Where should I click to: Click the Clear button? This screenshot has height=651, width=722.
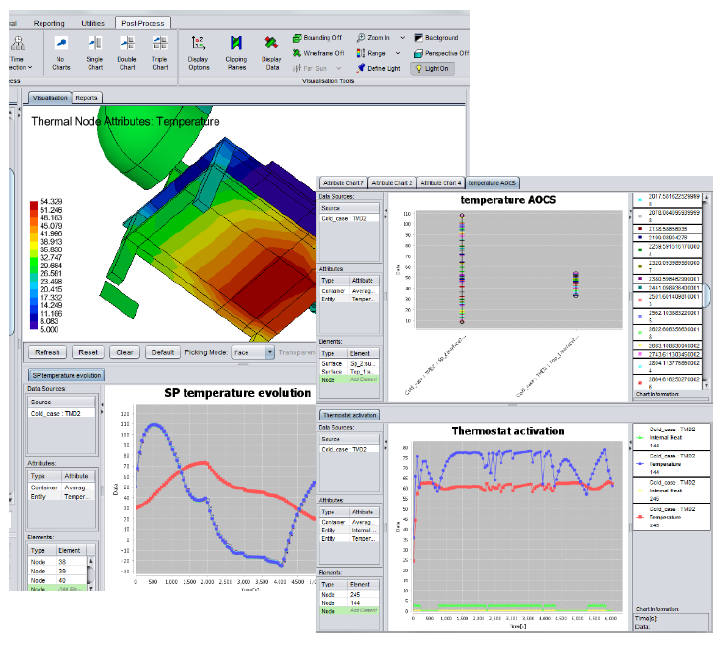pyautogui.click(x=125, y=352)
